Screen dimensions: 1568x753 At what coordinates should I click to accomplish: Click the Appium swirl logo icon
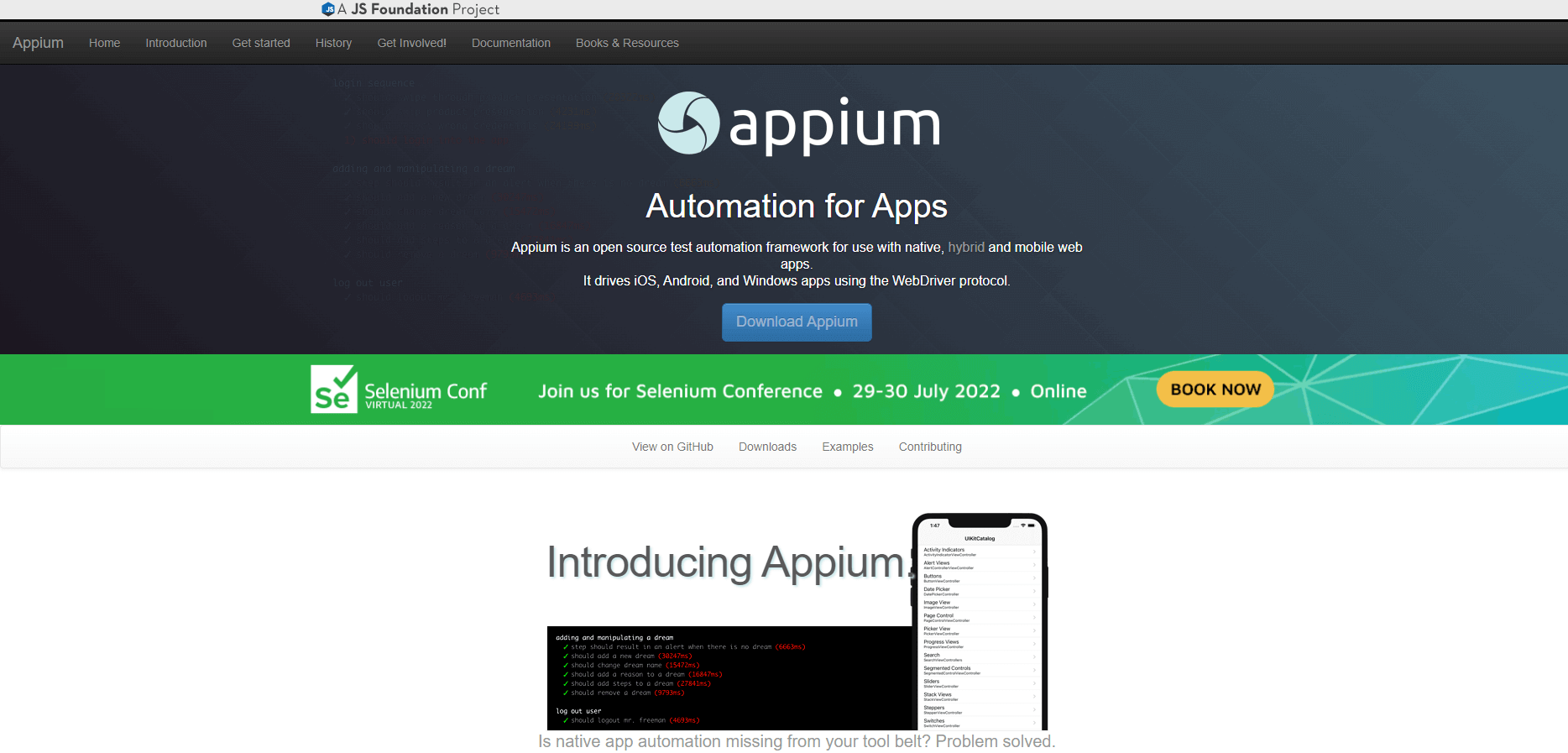tap(688, 123)
